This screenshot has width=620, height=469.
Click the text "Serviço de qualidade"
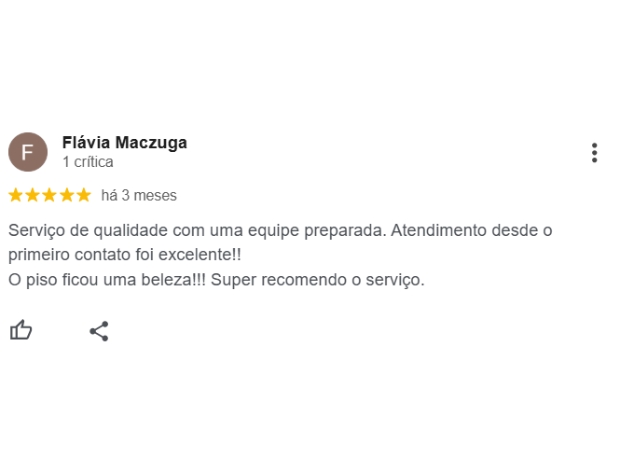(x=81, y=231)
